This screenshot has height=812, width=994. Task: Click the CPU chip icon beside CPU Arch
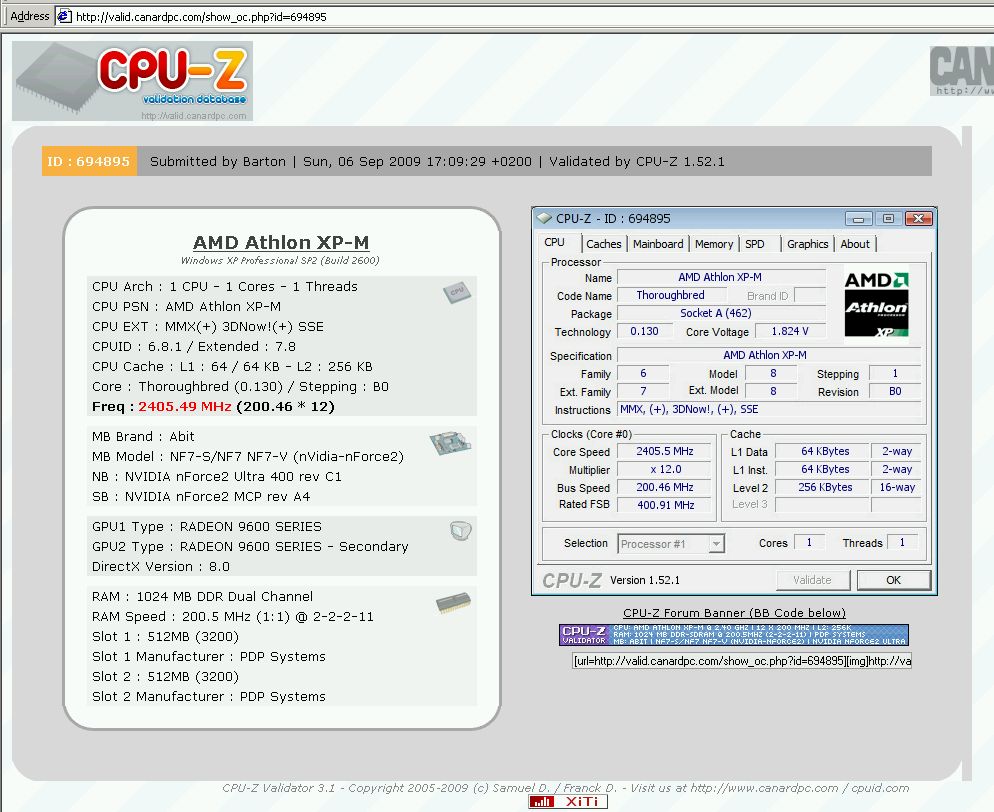(x=457, y=292)
